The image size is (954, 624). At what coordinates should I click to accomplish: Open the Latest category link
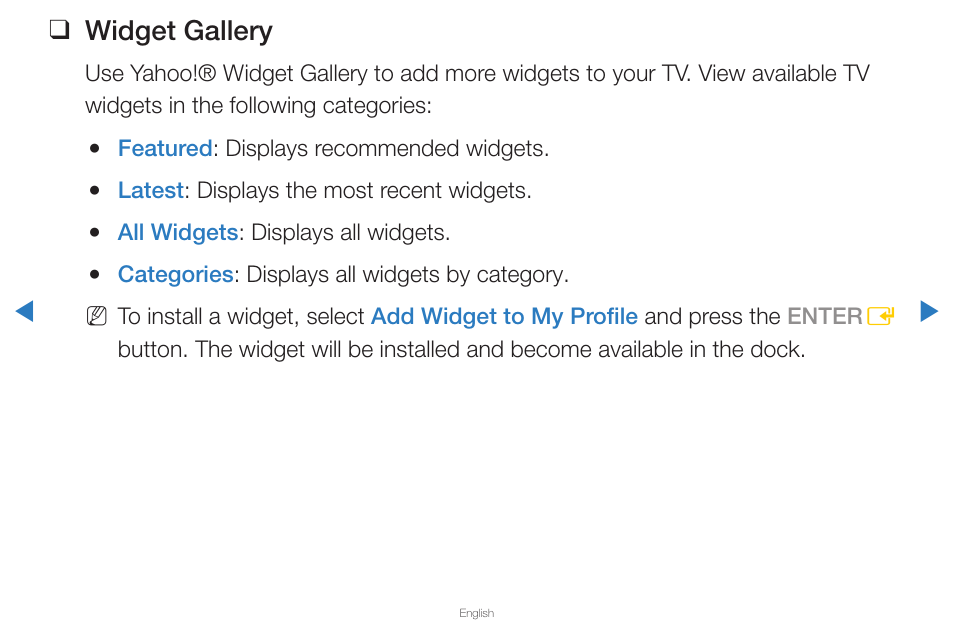151,190
